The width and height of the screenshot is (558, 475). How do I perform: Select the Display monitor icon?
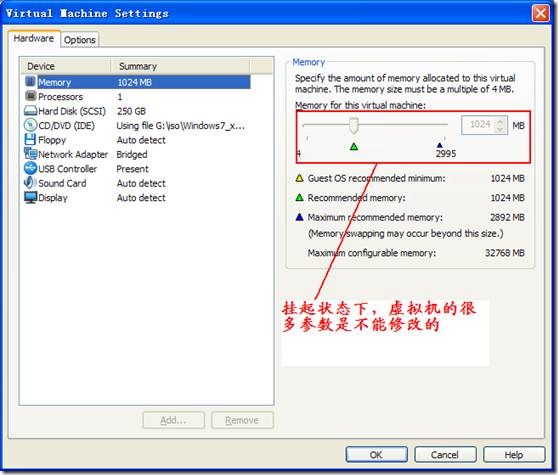(x=31, y=197)
